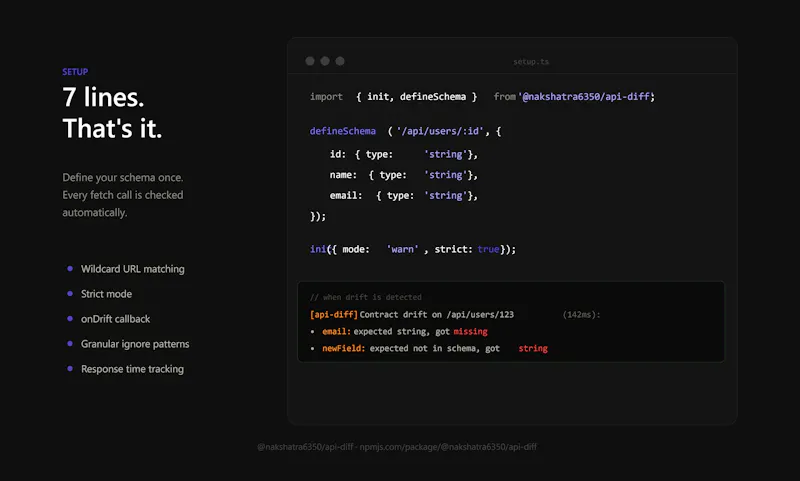The width and height of the screenshot is (800, 481).
Task: Click the email type string line
Action: click(x=404, y=195)
